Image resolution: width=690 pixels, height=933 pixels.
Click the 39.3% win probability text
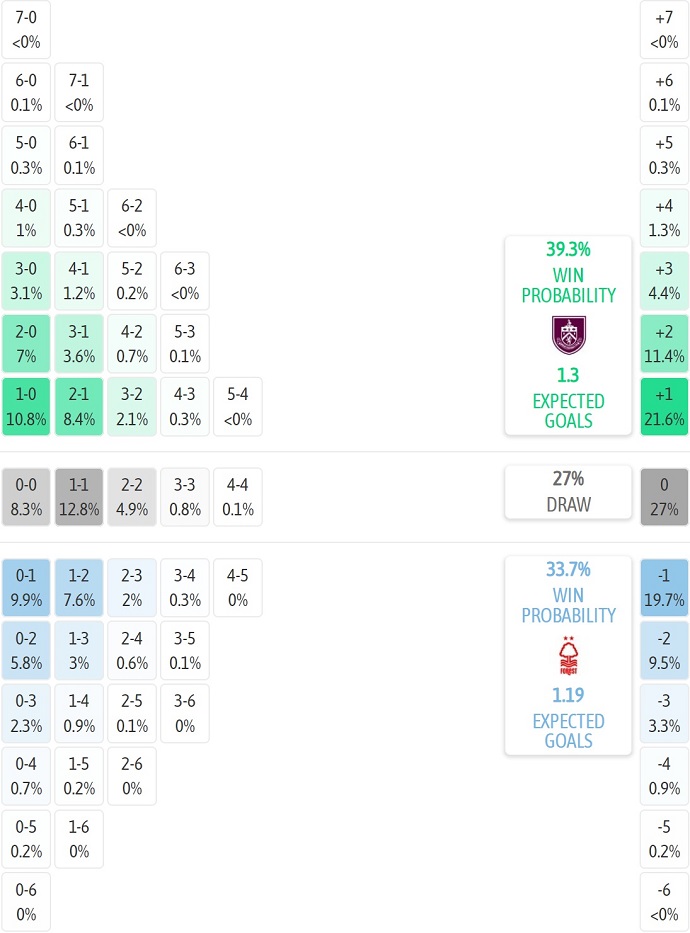pyautogui.click(x=568, y=250)
